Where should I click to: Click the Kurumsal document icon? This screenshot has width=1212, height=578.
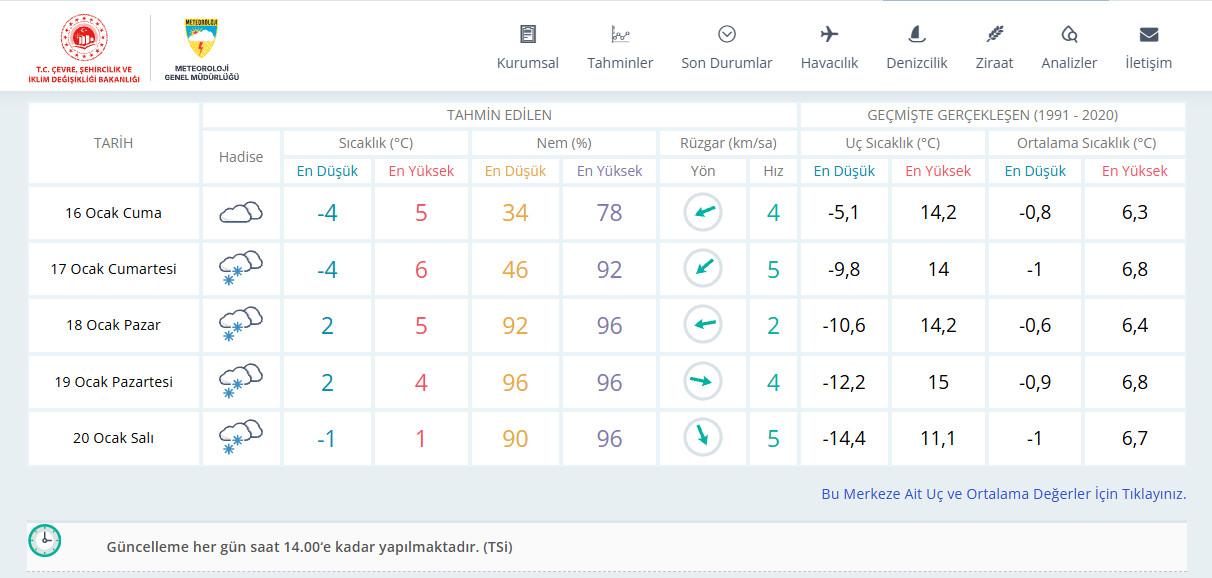click(528, 34)
